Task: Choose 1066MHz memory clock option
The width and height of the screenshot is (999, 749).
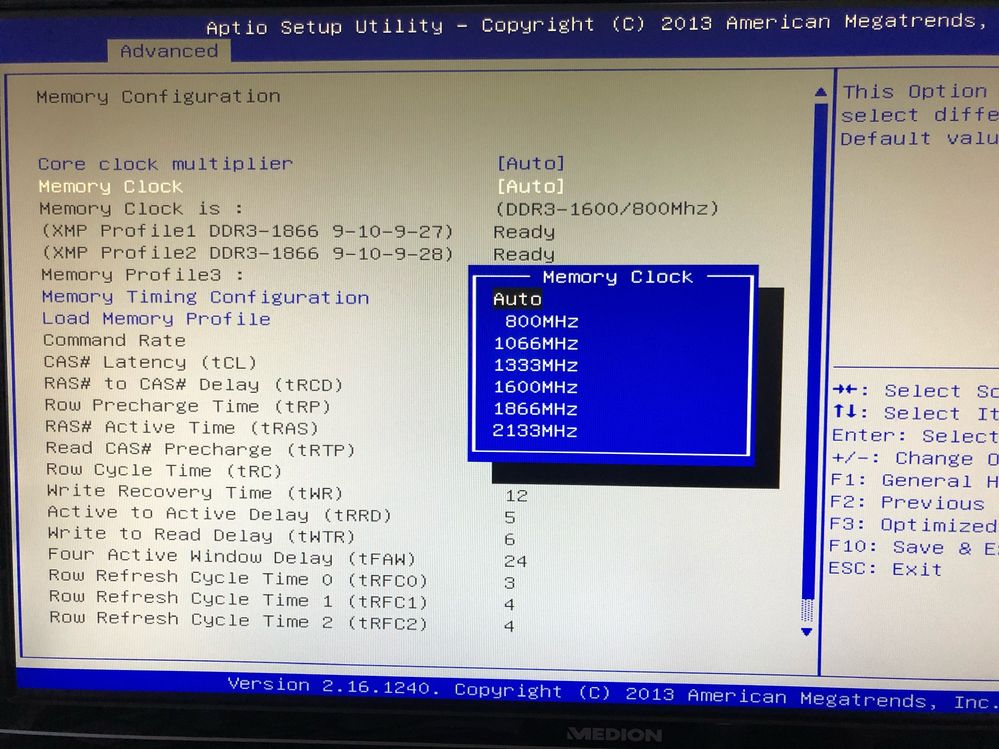Action: pos(536,343)
